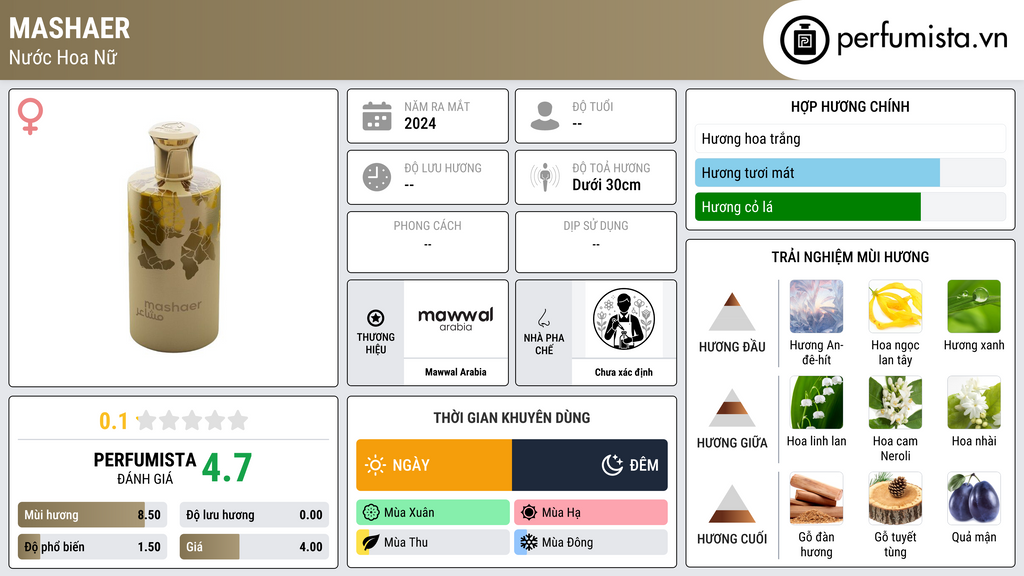Click the Dưới 30cm projection value
This screenshot has height=576, width=1024.
607,185
